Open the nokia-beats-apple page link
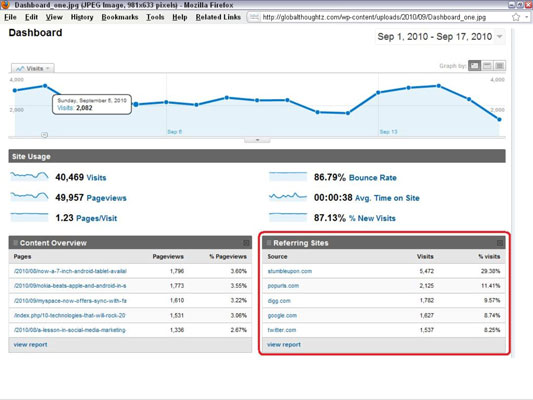533x400 pixels. (70, 285)
